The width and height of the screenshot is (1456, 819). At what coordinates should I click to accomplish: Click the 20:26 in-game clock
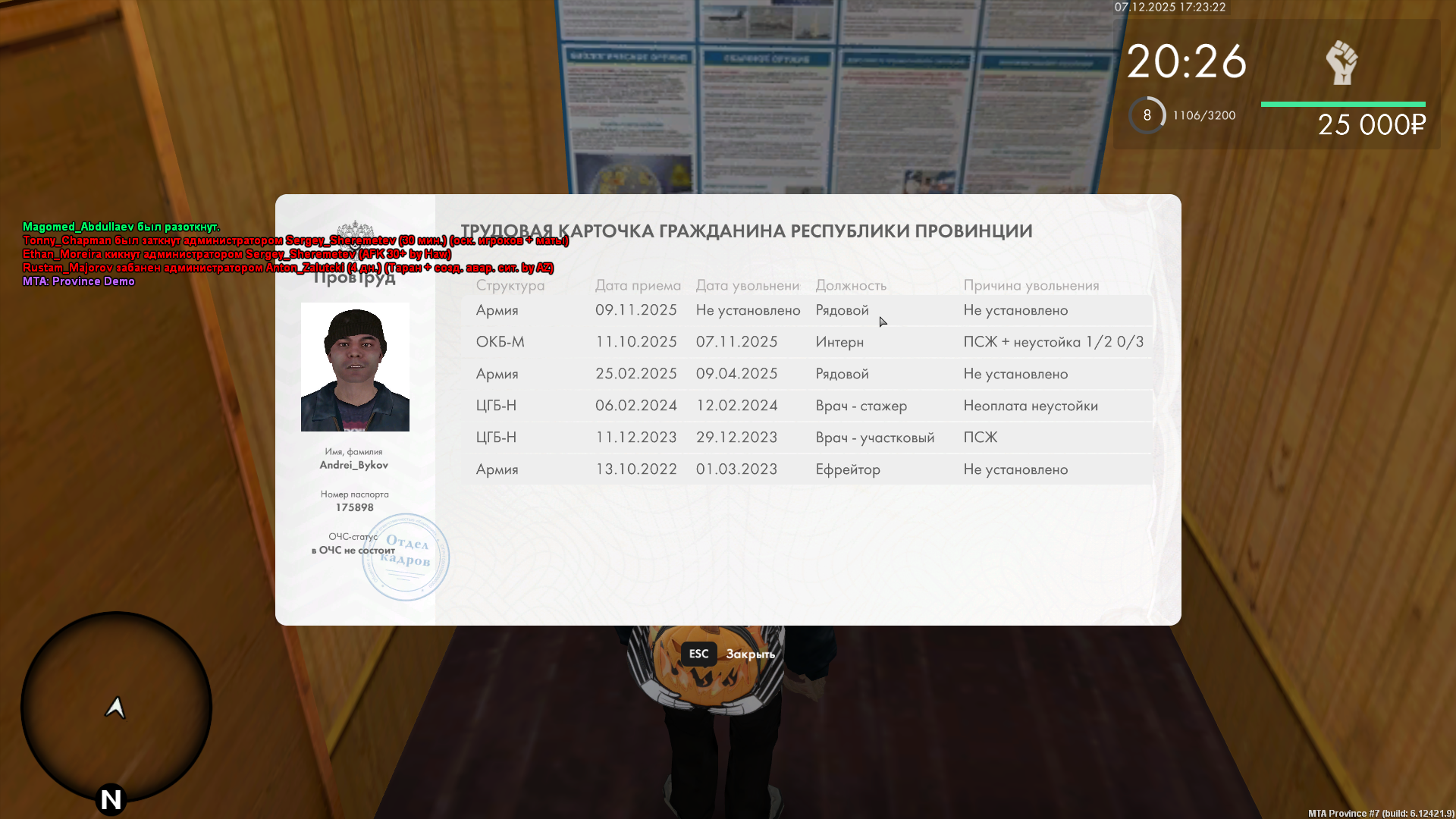[x=1186, y=61]
